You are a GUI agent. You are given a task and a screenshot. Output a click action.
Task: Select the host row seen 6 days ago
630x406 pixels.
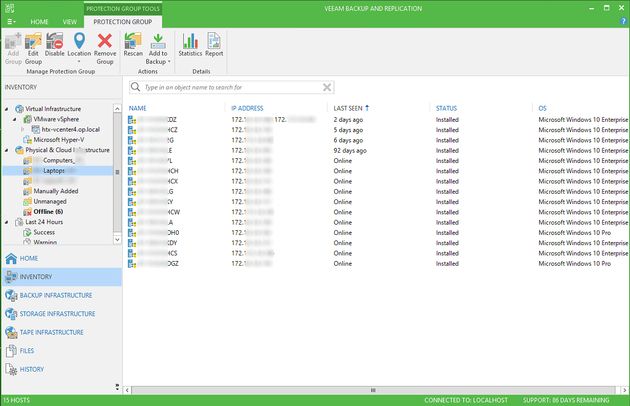[x=378, y=140]
